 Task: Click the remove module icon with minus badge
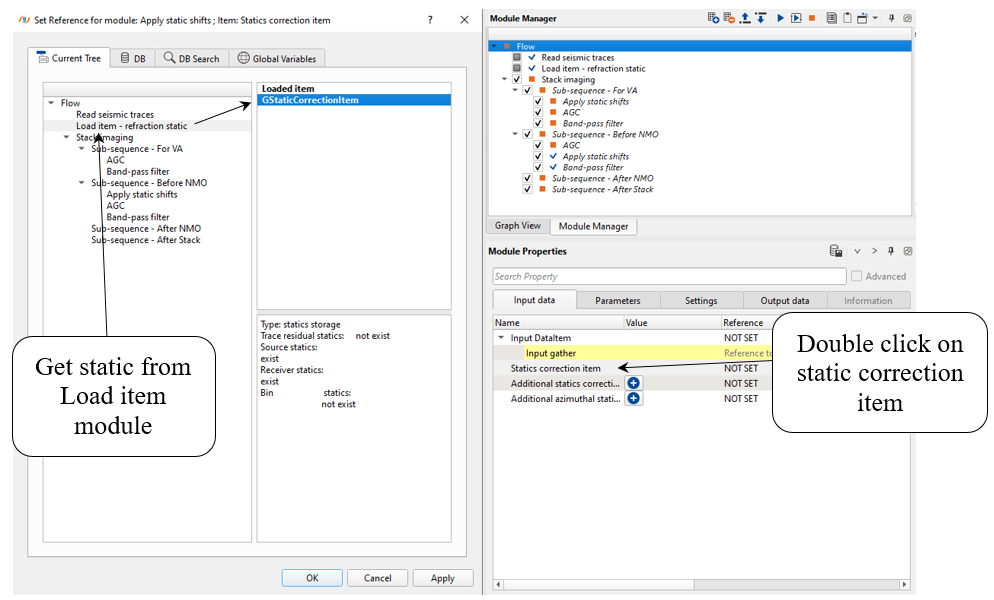click(729, 18)
